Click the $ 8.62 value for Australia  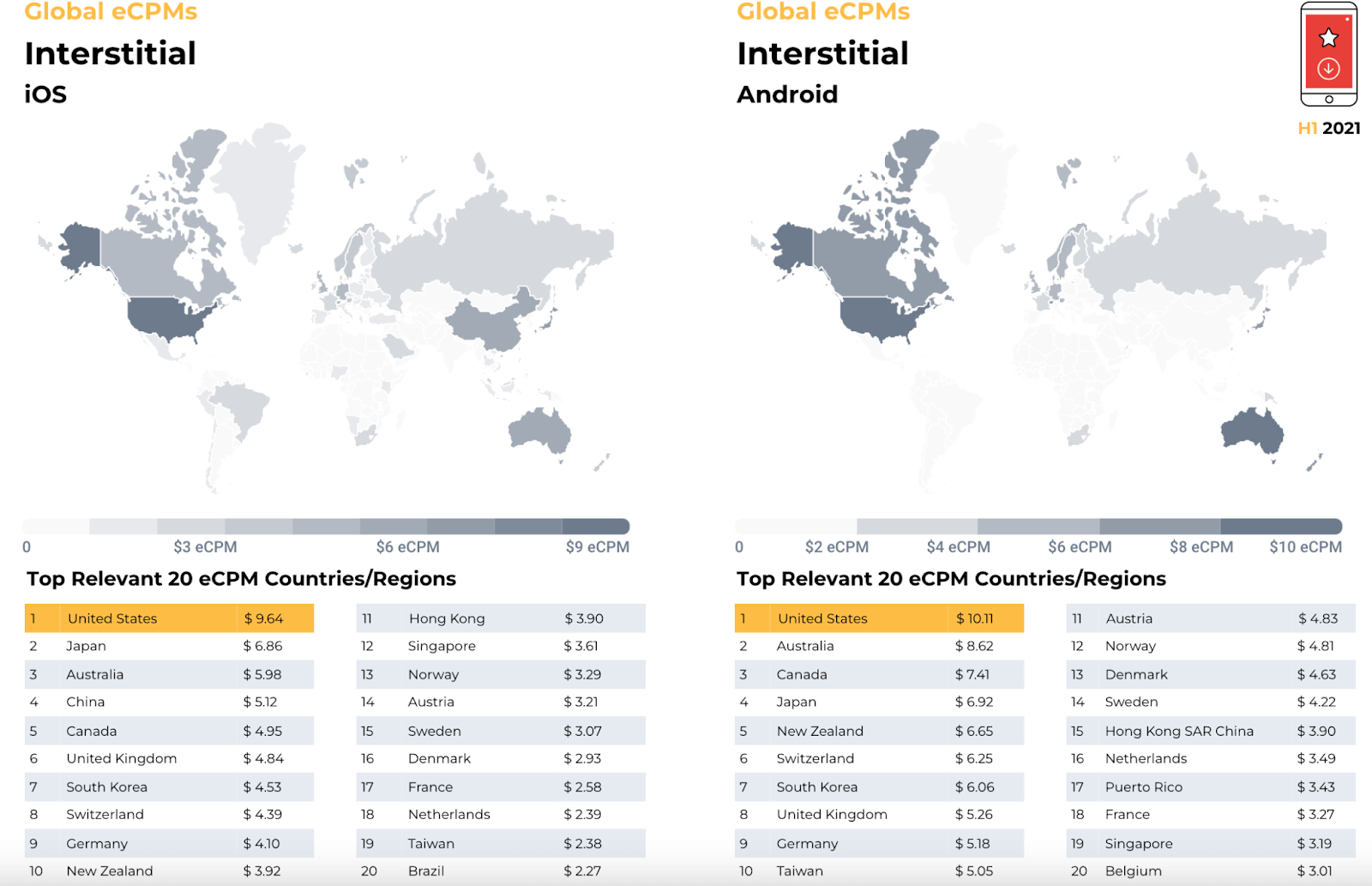point(974,646)
